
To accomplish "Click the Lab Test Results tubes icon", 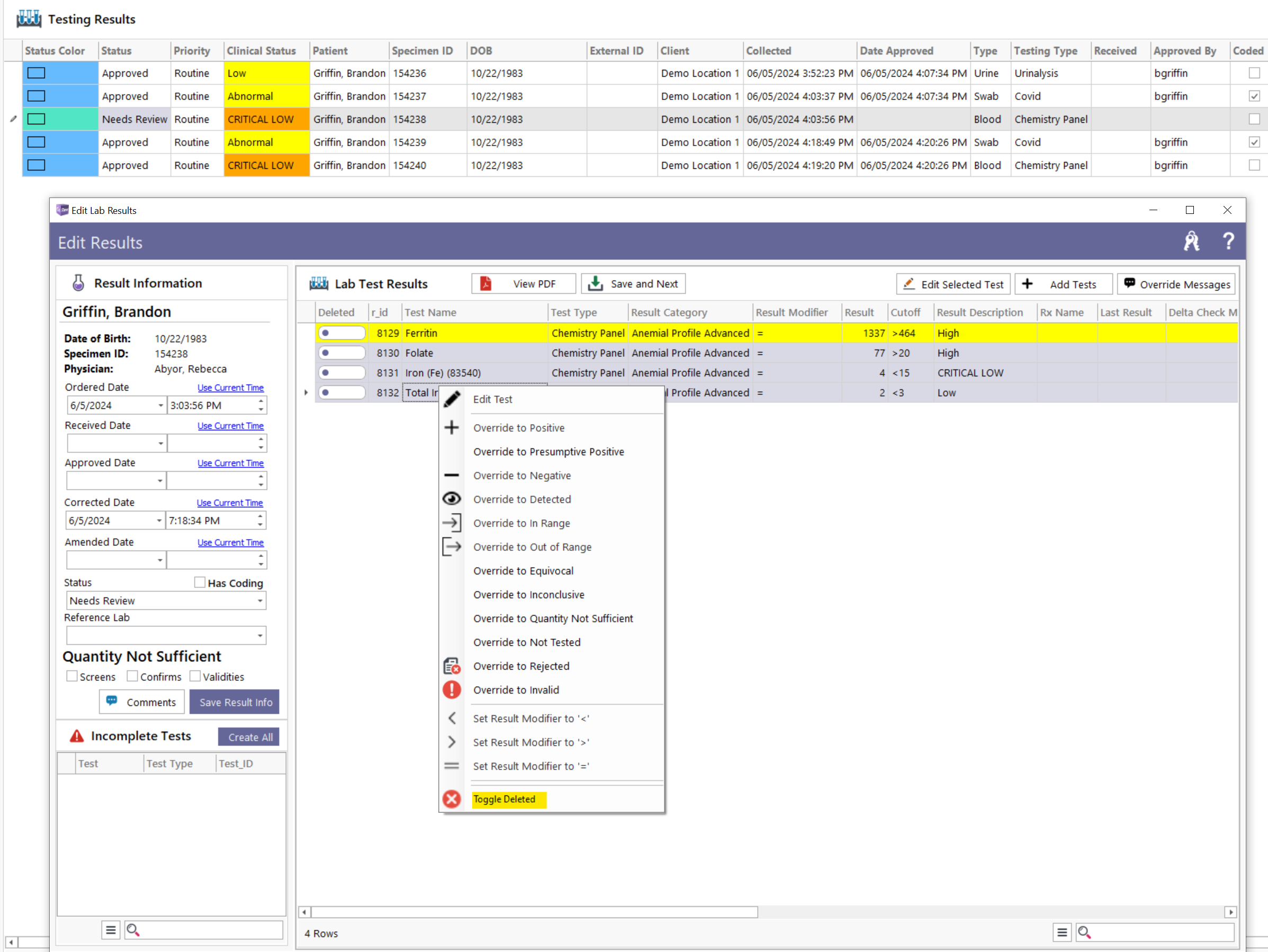I will tap(319, 284).
